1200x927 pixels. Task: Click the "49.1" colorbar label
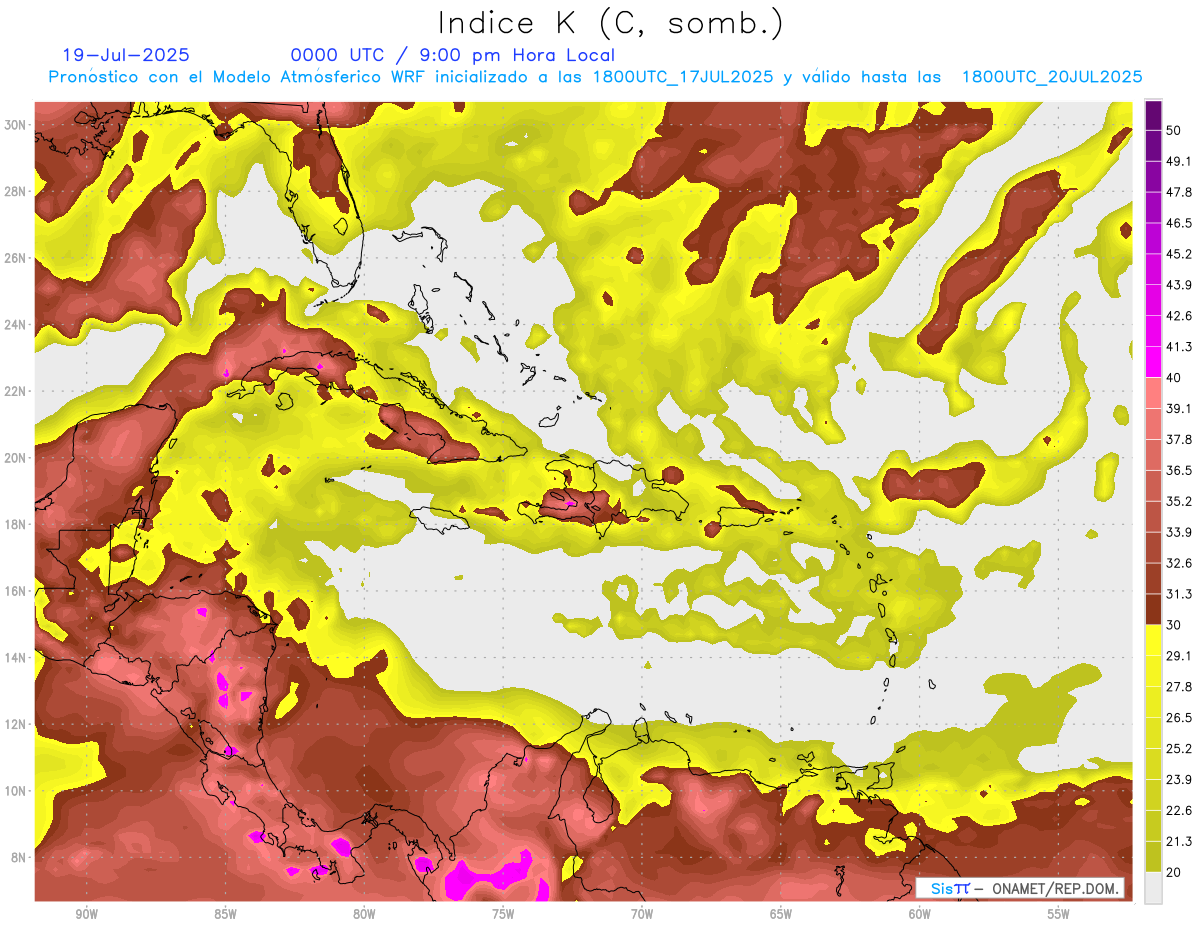point(1179,162)
